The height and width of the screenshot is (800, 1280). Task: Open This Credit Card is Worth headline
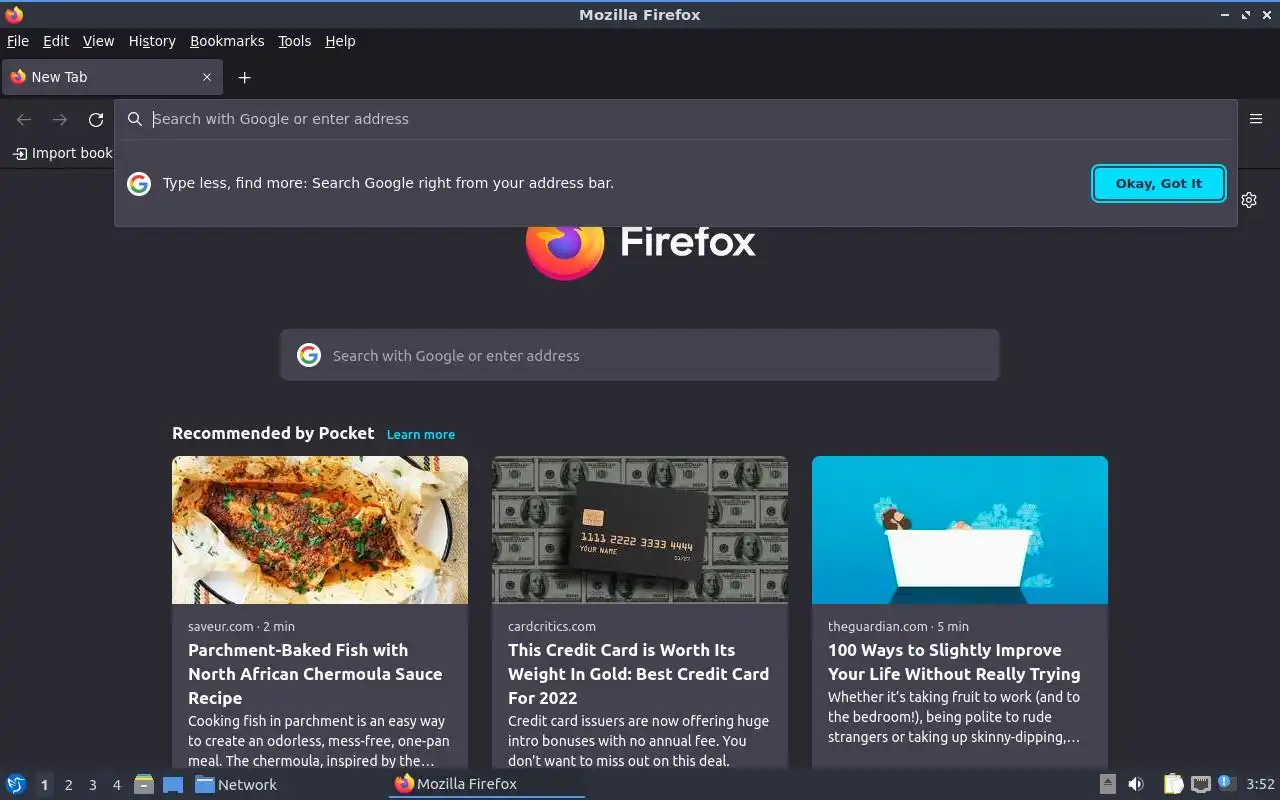638,674
